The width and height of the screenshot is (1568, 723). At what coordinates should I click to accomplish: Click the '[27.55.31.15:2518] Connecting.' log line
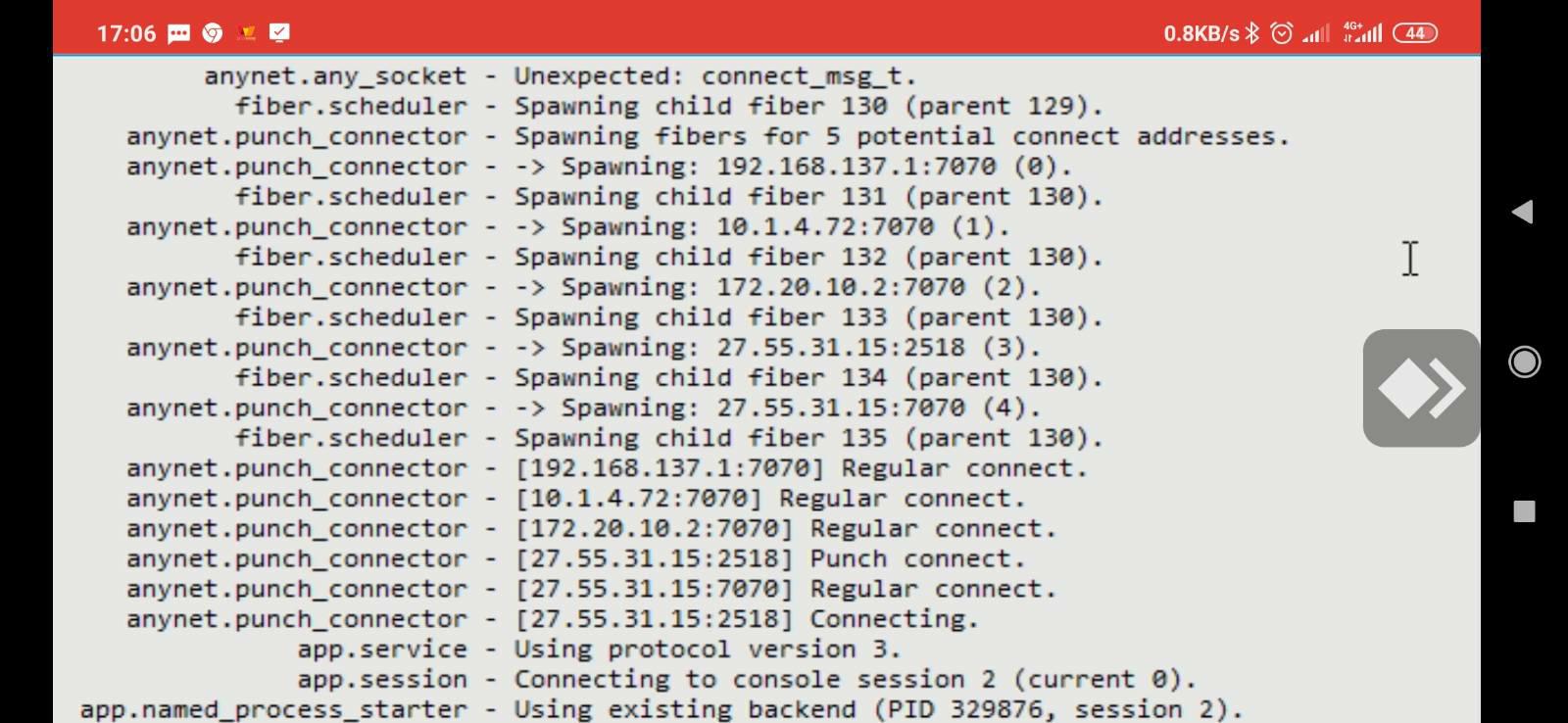point(747,619)
